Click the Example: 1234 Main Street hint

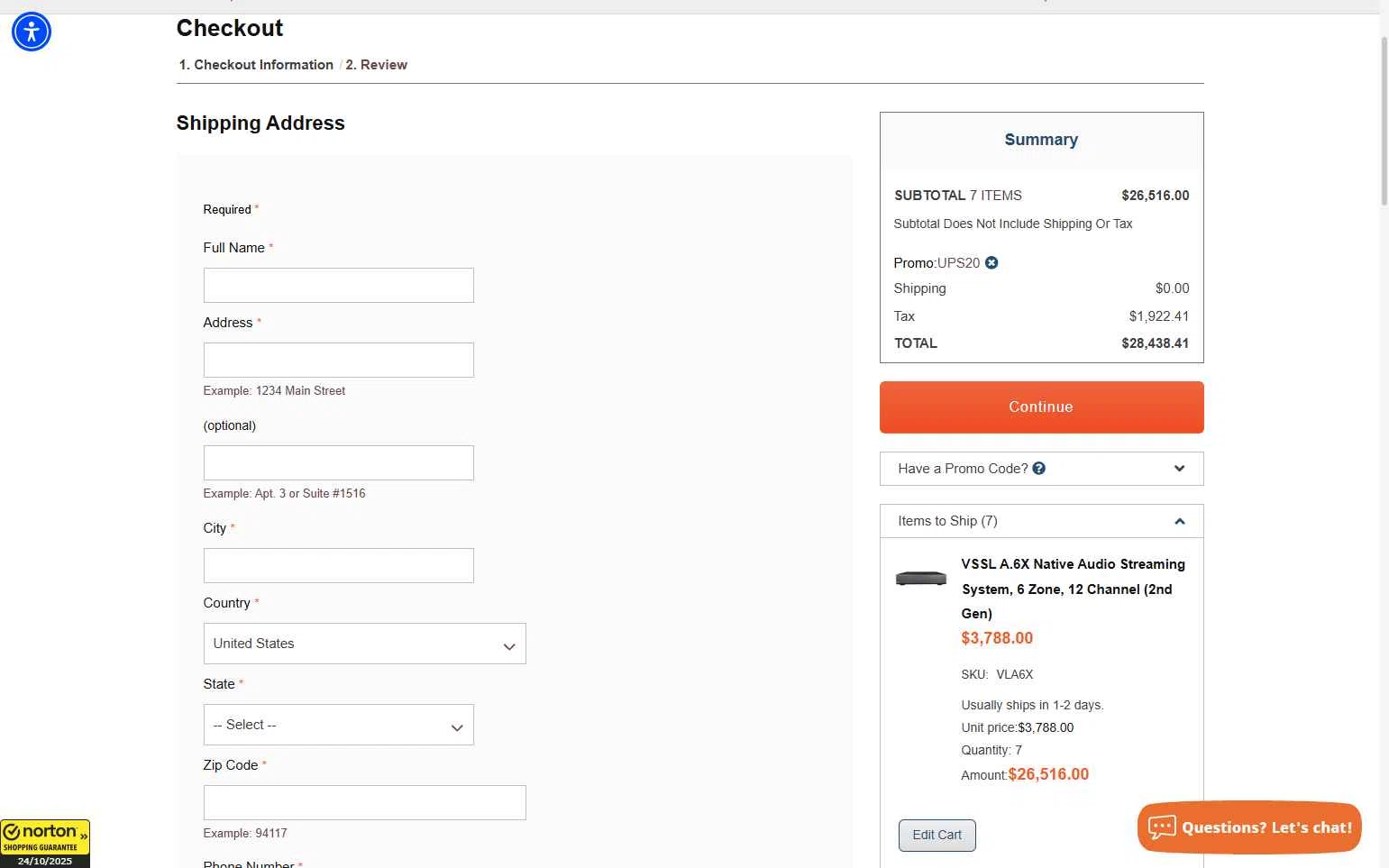[274, 391]
